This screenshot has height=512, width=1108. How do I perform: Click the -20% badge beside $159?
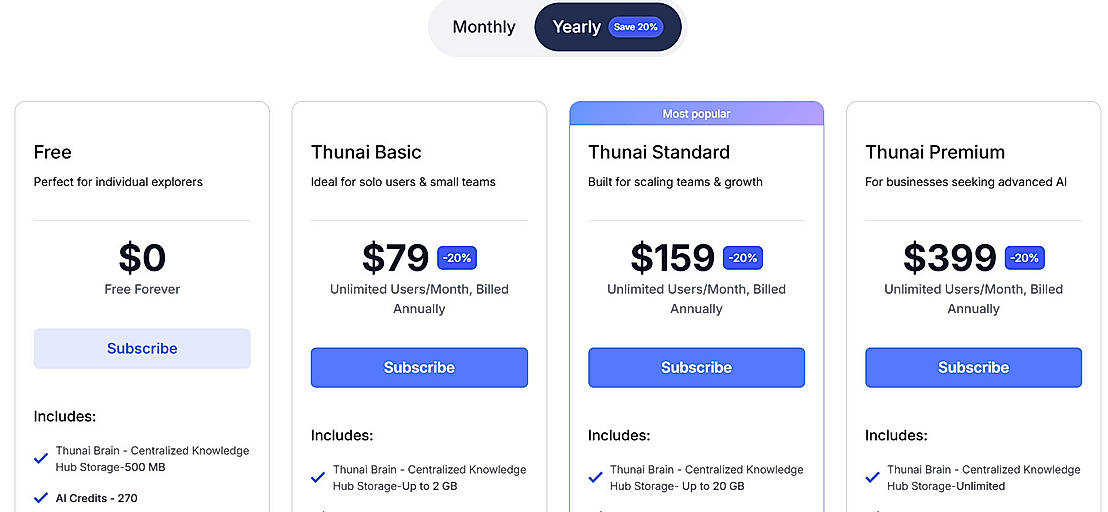(x=743, y=258)
